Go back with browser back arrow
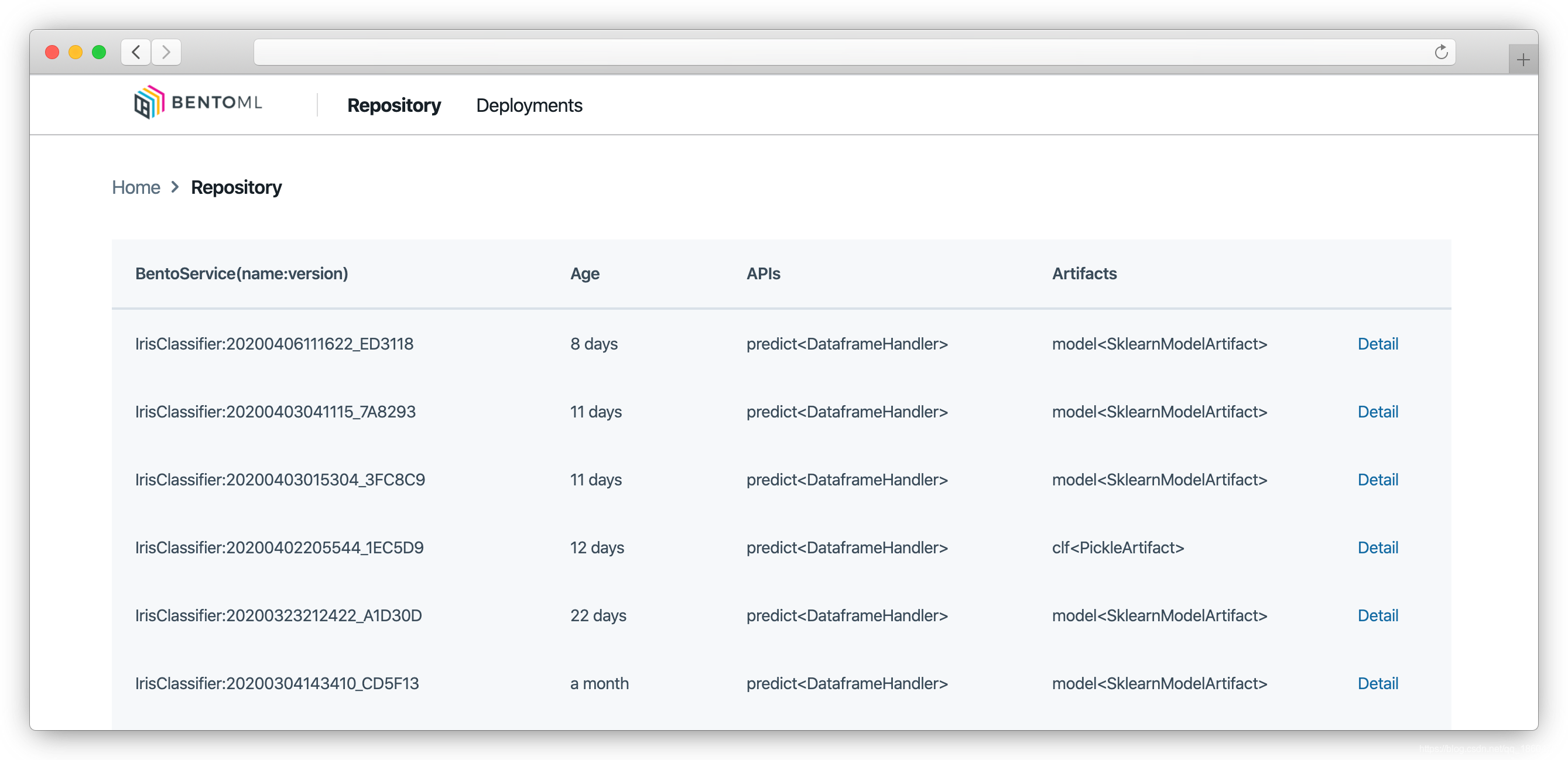Viewport: 1568px width, 760px height. (136, 52)
